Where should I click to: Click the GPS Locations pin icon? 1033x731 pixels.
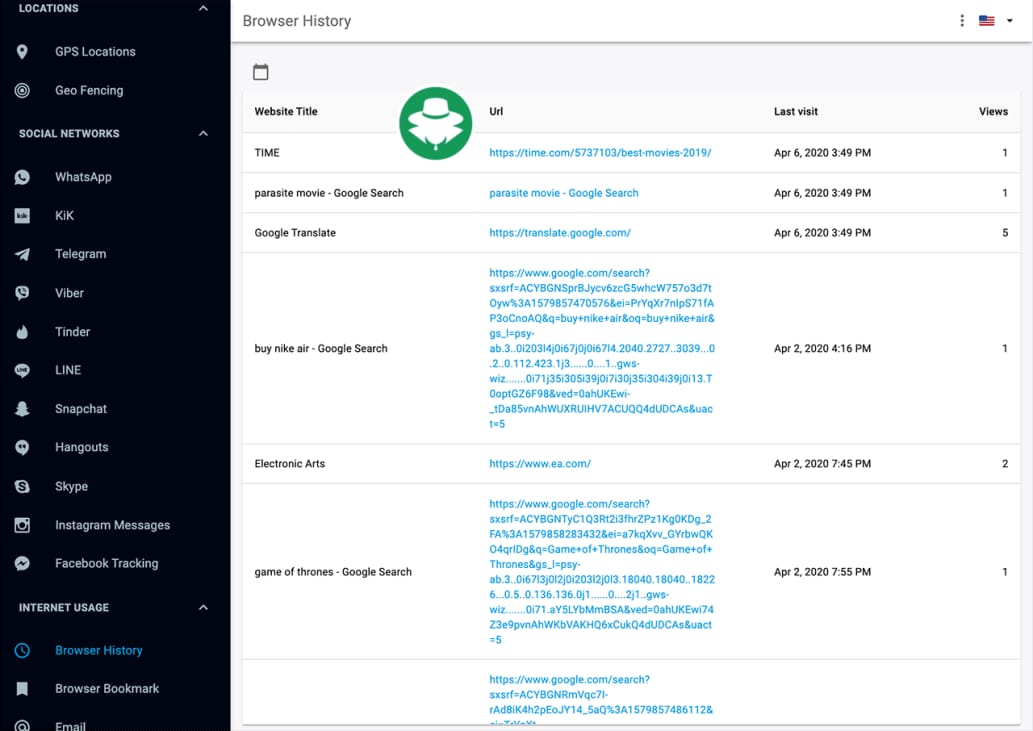pyautogui.click(x=22, y=51)
